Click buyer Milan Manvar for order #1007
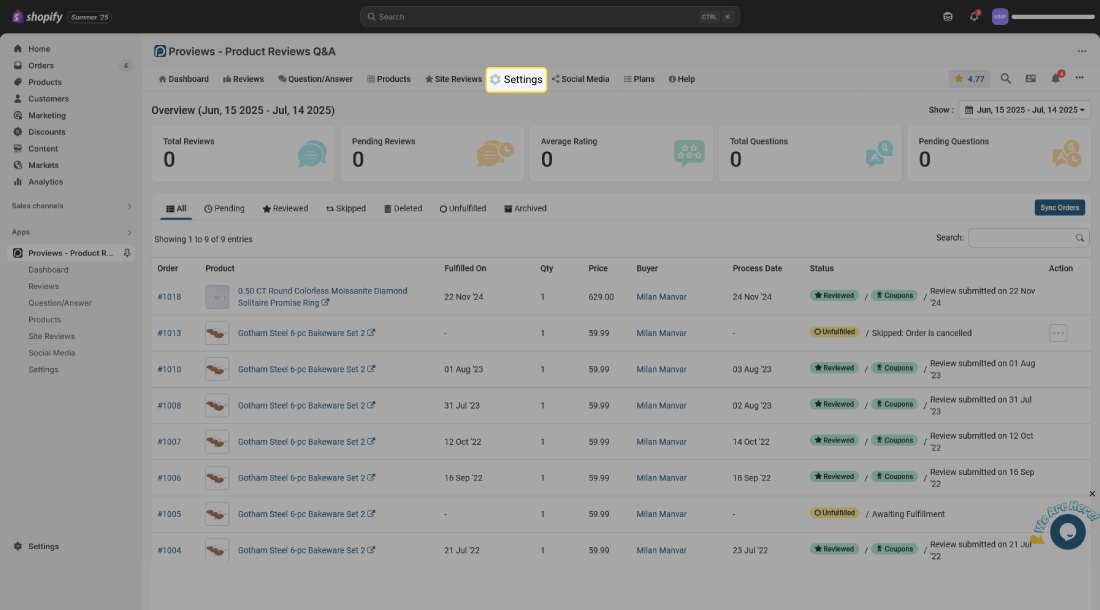Image resolution: width=1100 pixels, height=610 pixels. [661, 442]
